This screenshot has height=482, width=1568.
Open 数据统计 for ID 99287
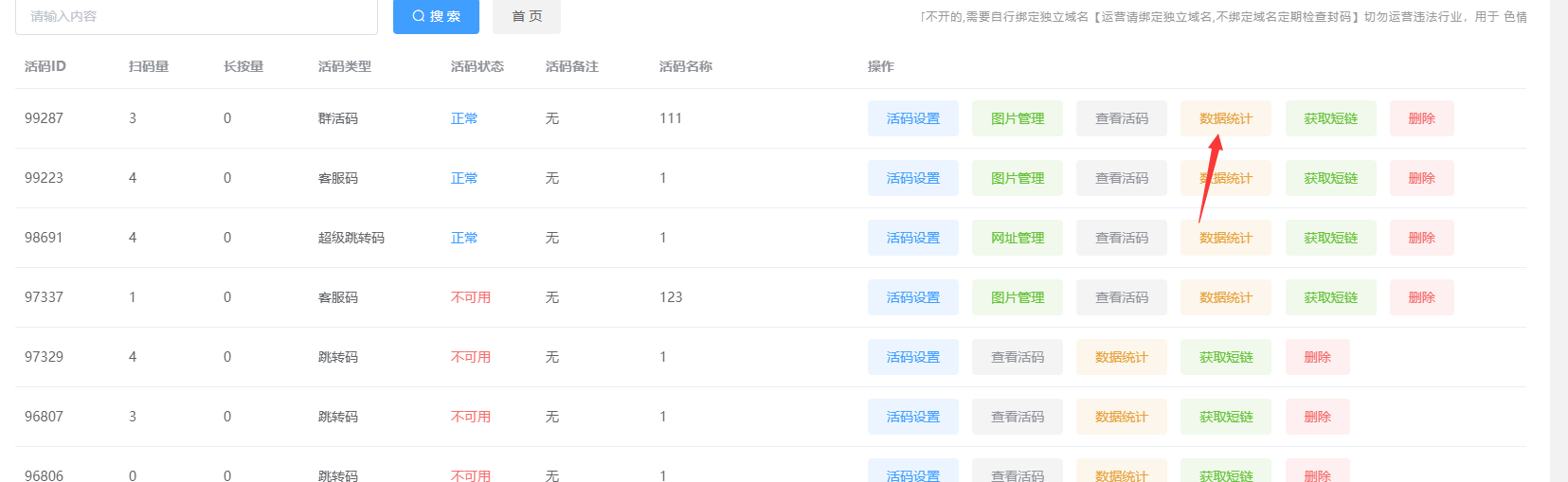pyautogui.click(x=1226, y=118)
